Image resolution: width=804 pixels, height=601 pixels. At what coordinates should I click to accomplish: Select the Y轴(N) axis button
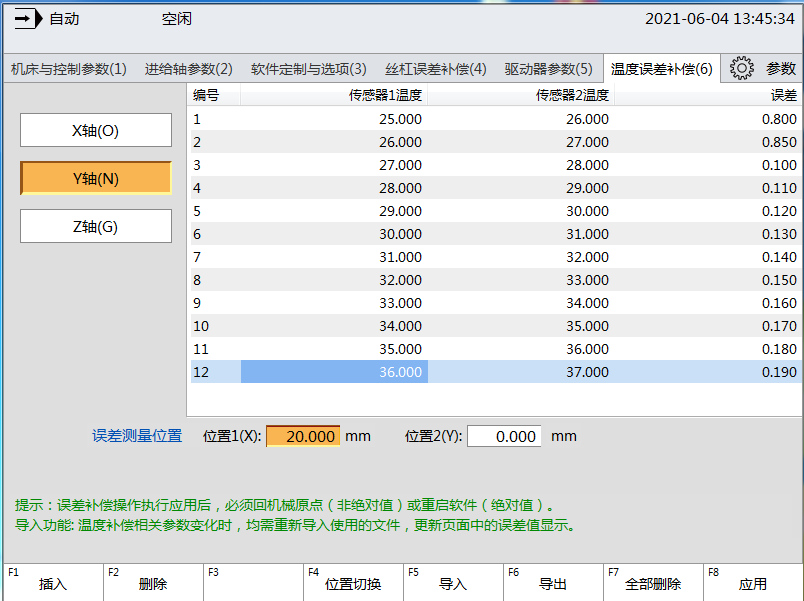click(96, 178)
